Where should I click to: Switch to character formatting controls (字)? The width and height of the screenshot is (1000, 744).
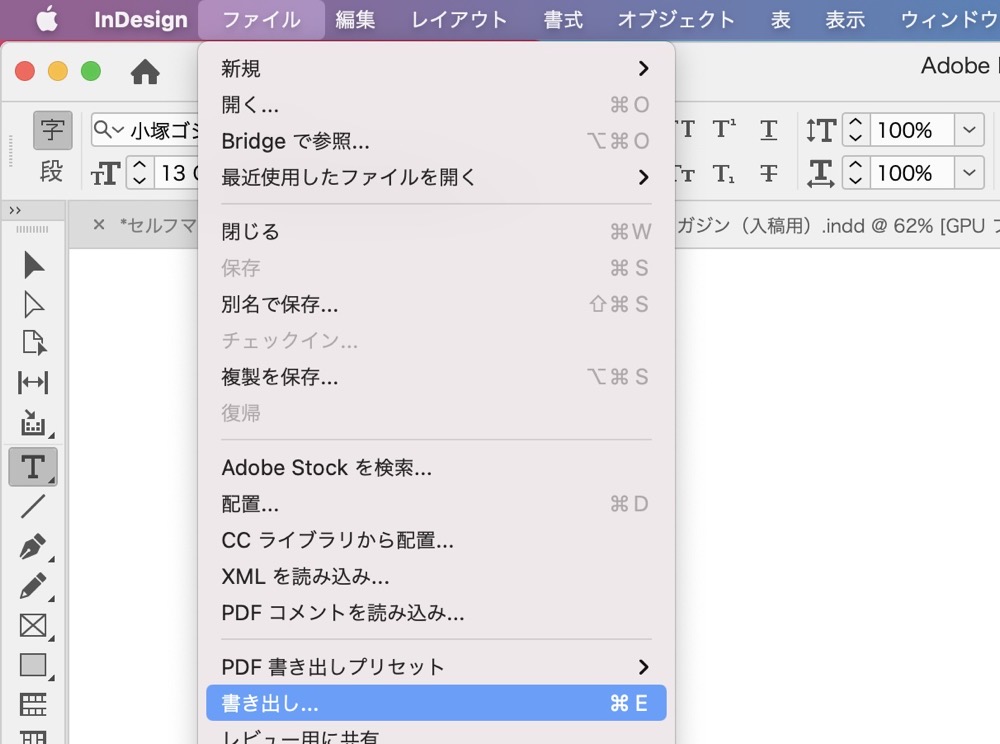point(52,131)
